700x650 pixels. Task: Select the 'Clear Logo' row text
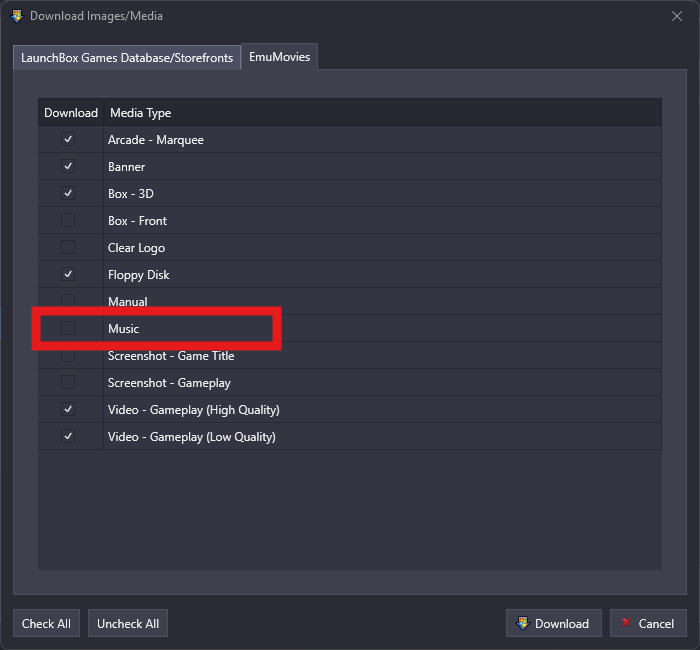(x=136, y=248)
